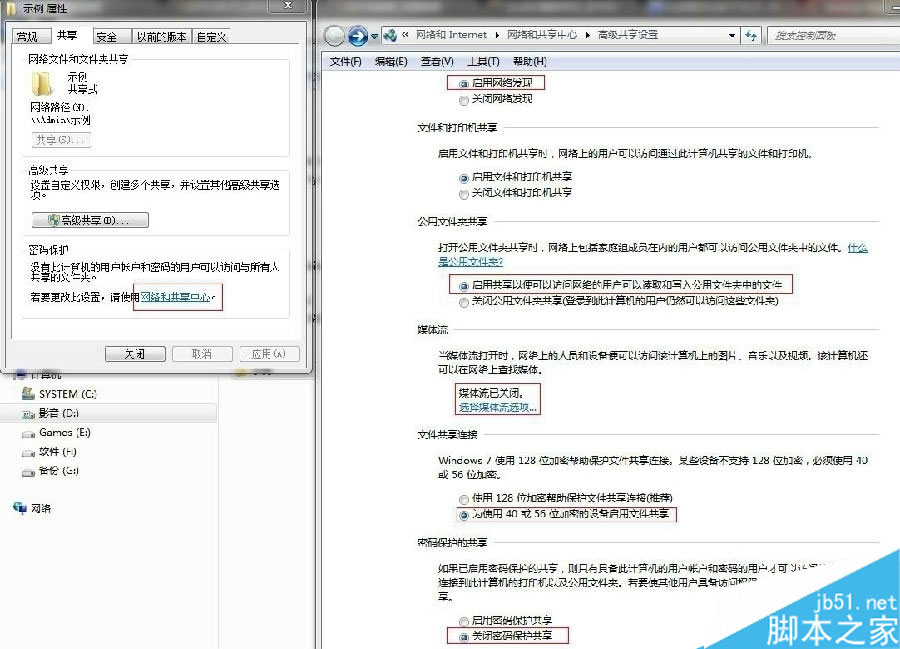
Task: Open the 网络和共享中心 link in dialog
Action: [x=177, y=297]
